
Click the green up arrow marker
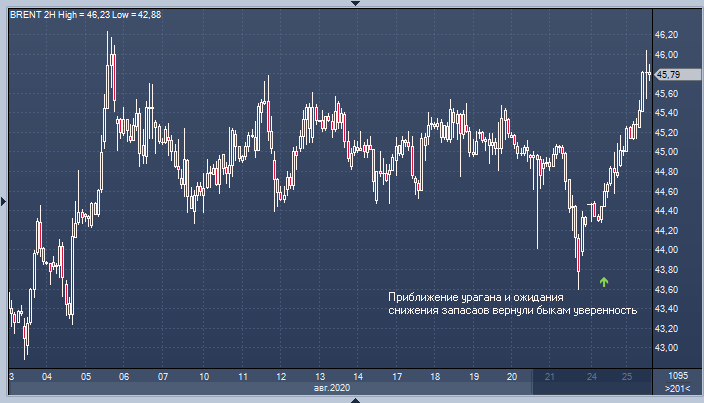604,282
